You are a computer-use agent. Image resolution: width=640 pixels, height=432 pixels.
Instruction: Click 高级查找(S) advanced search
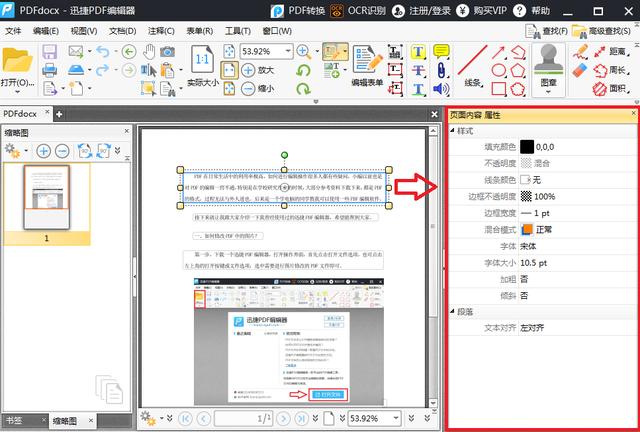tap(602, 31)
